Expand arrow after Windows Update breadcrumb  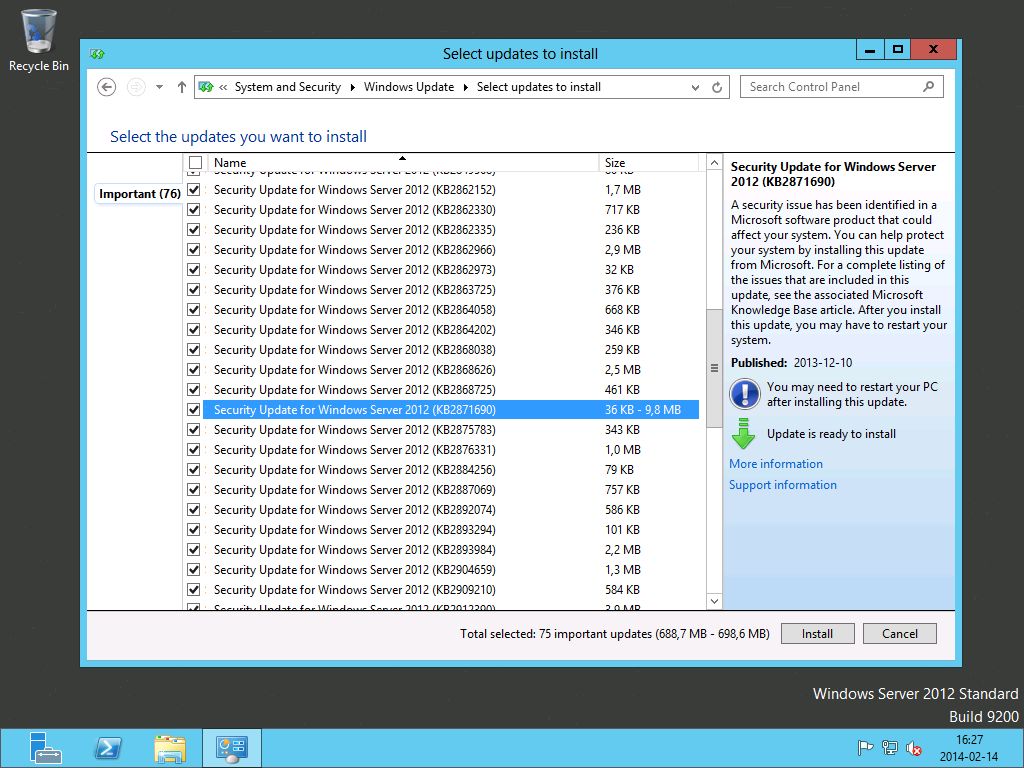[x=466, y=88]
